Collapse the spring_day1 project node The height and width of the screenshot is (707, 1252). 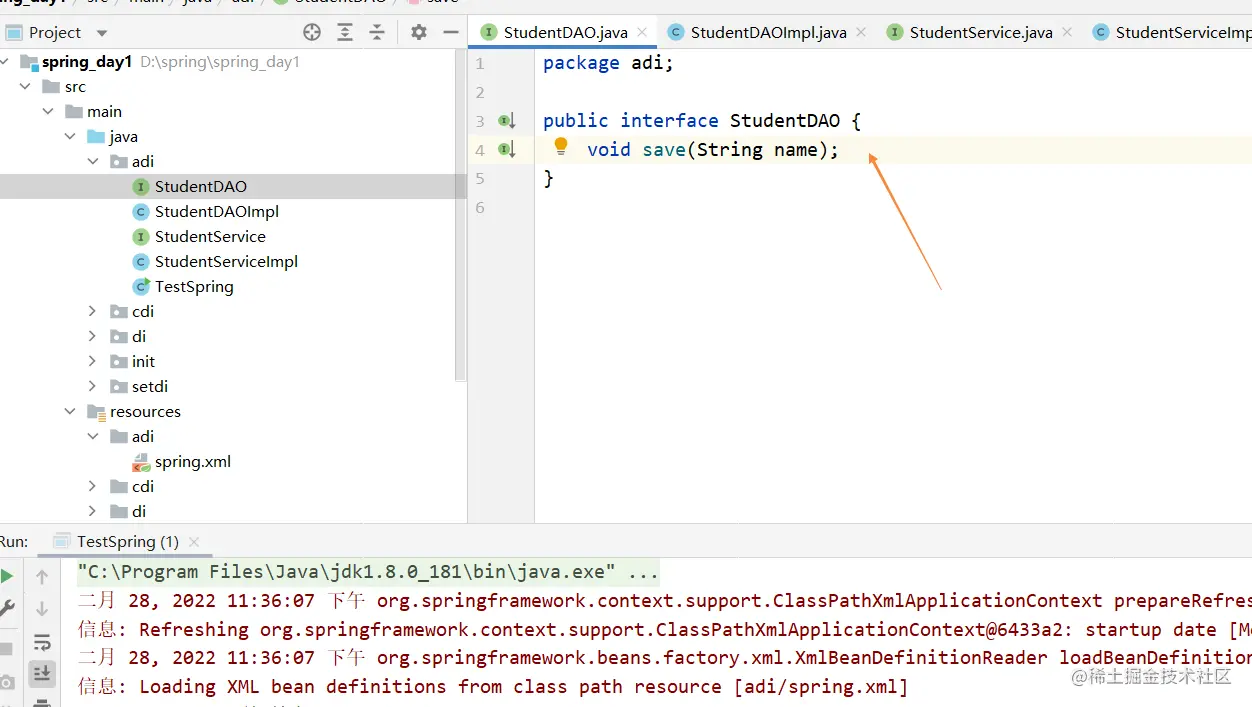click(x=6, y=62)
